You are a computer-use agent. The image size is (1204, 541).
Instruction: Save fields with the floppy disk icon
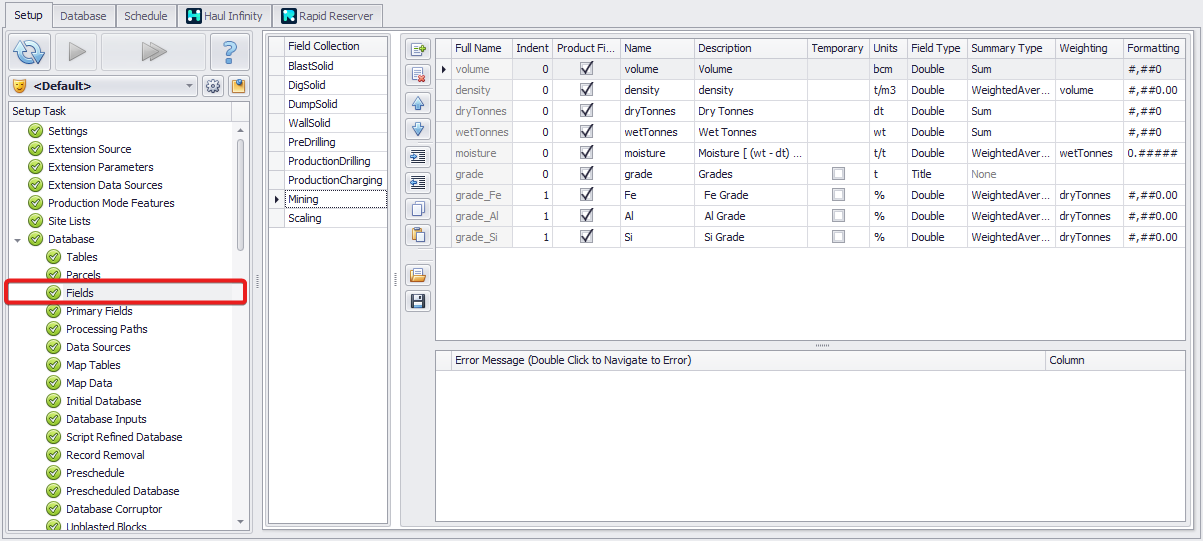[418, 301]
